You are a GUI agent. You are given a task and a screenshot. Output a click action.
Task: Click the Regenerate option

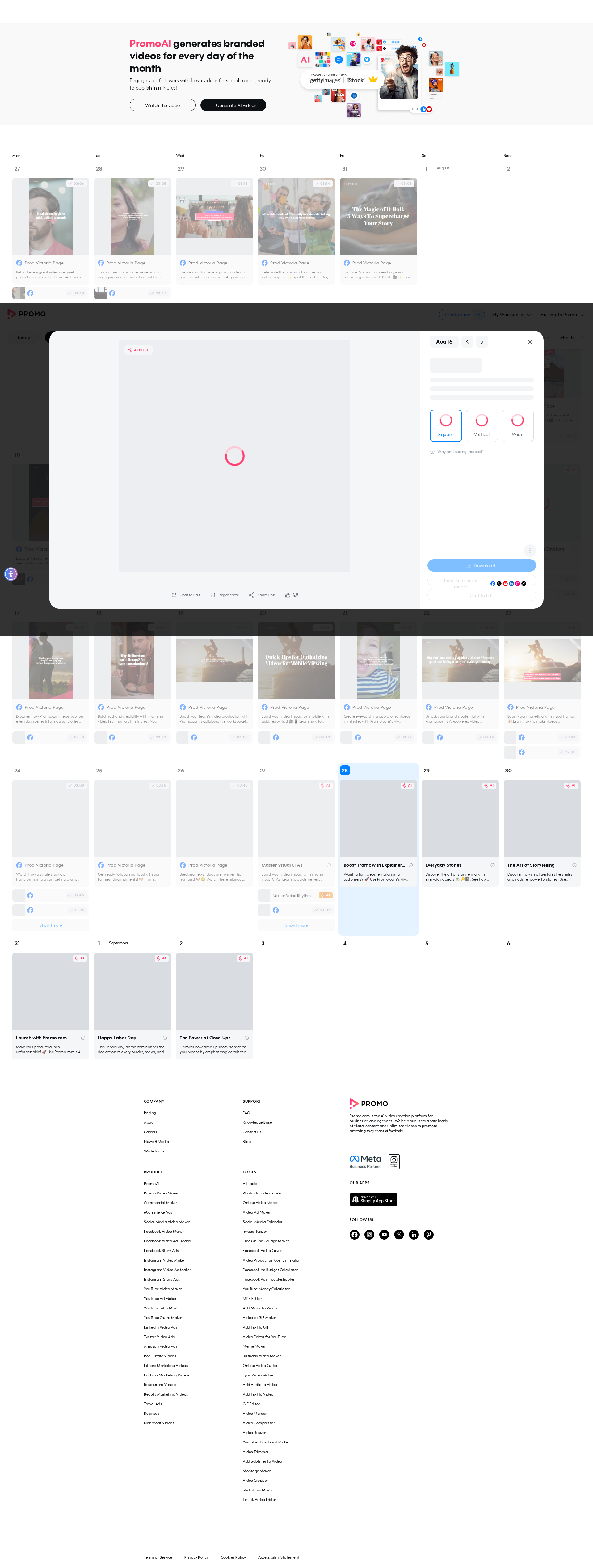pyautogui.click(x=225, y=595)
